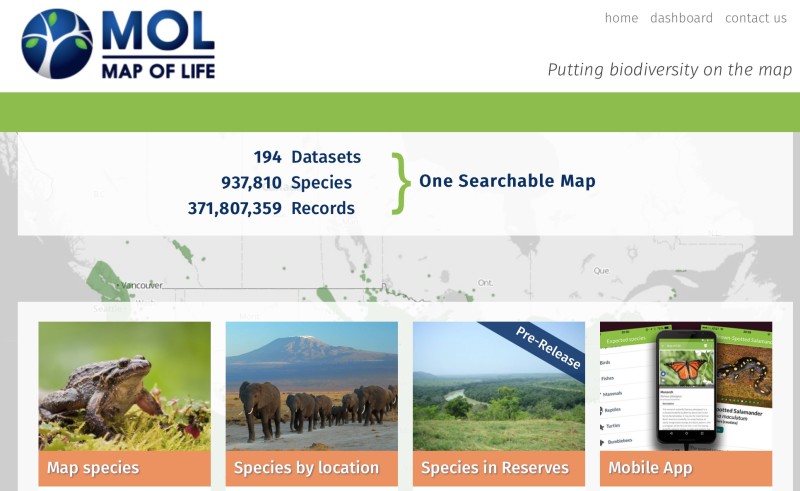Go to the dashboard menu link
This screenshot has height=491, width=800.
click(x=681, y=18)
